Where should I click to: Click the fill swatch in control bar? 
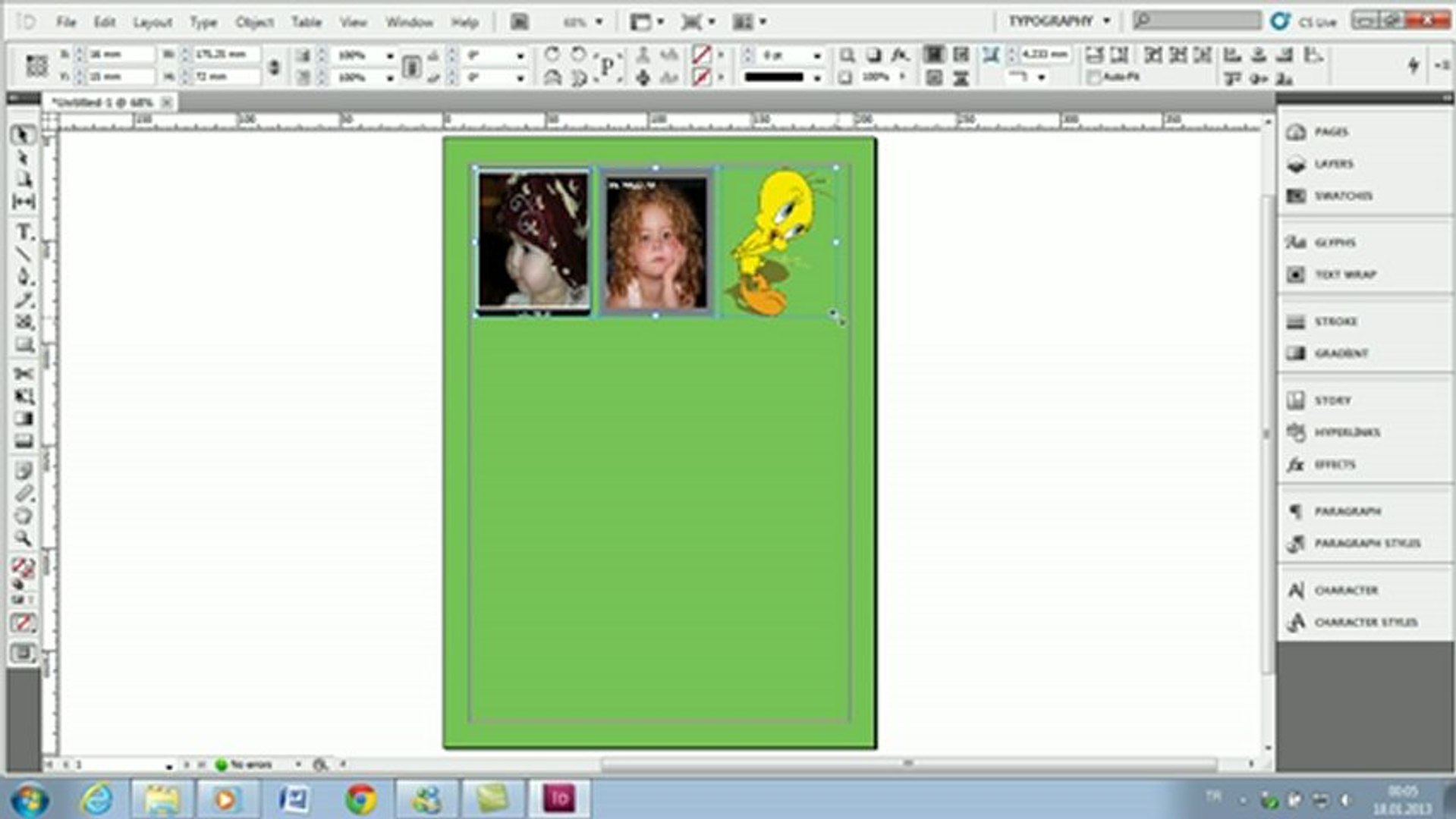point(701,55)
